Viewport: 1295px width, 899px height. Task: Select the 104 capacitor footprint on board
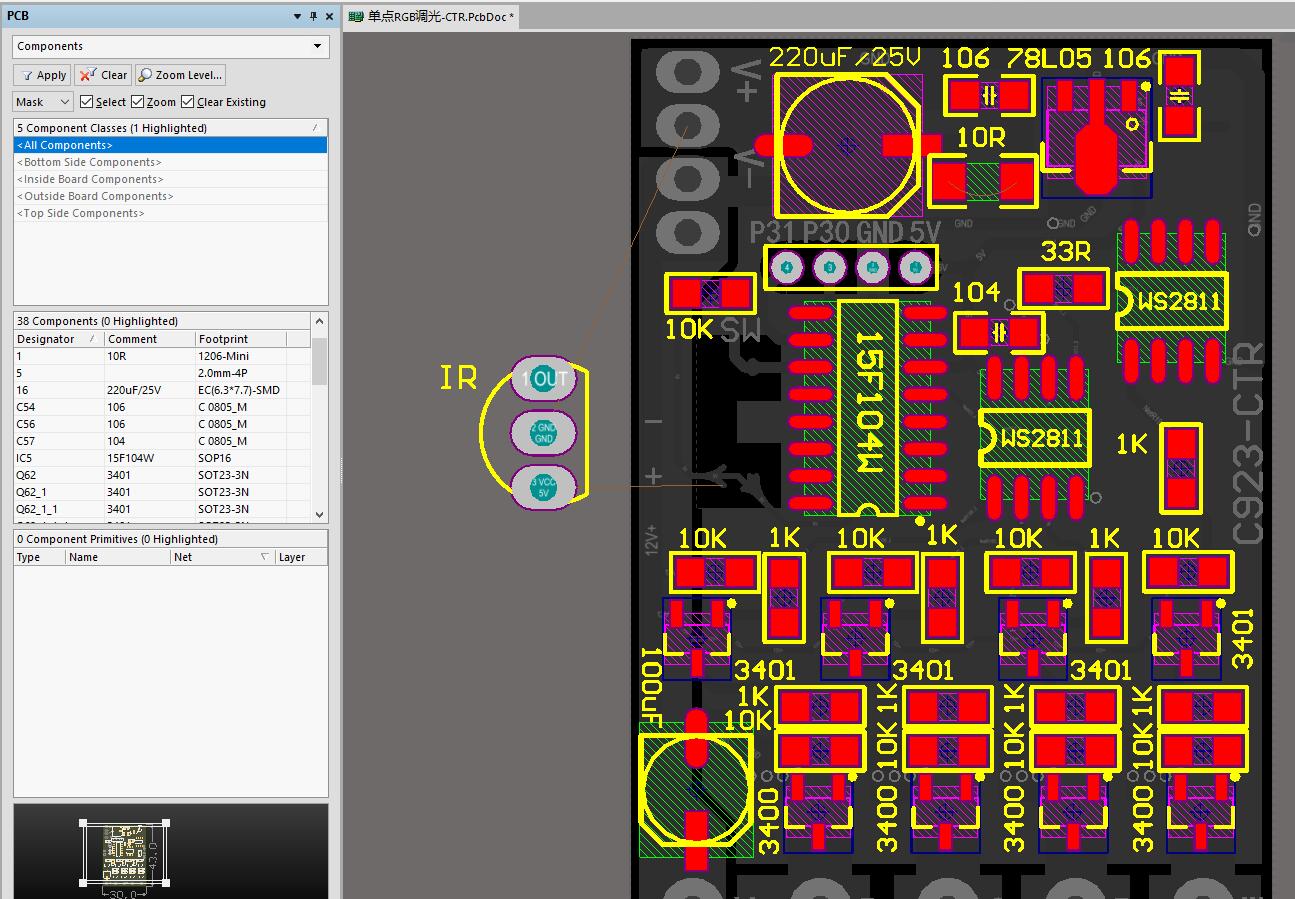point(999,333)
